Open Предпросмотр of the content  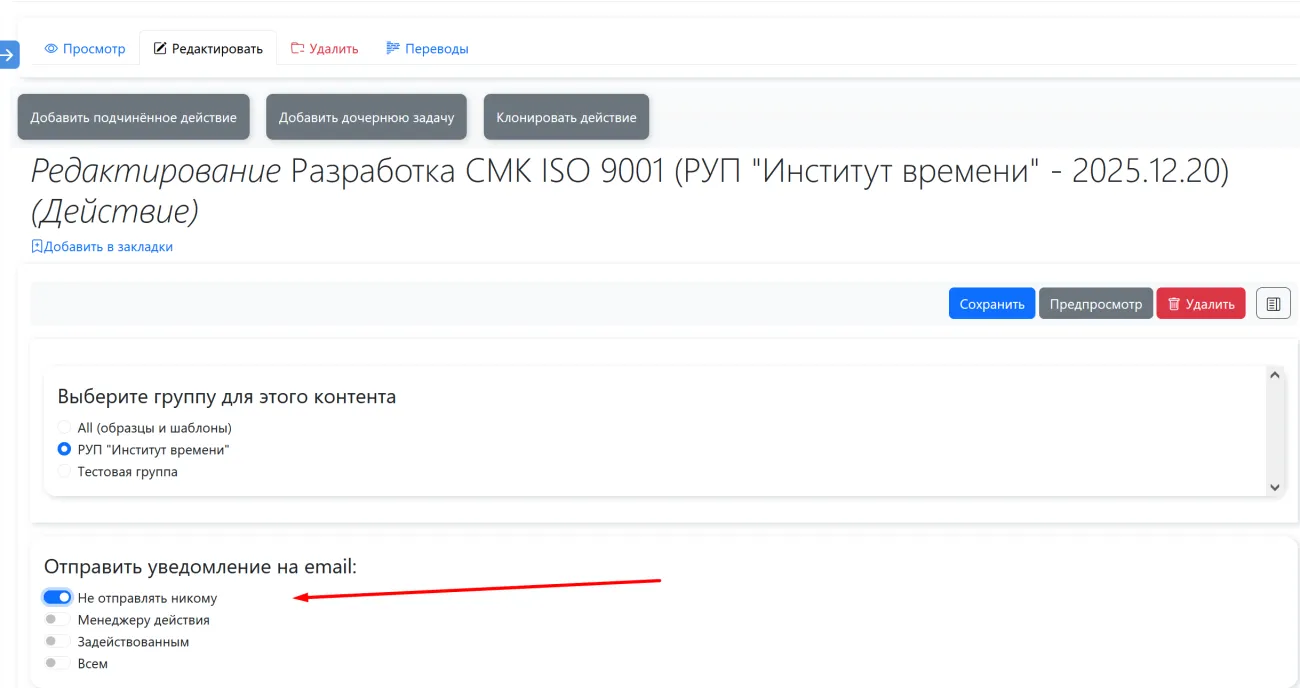pos(1095,304)
